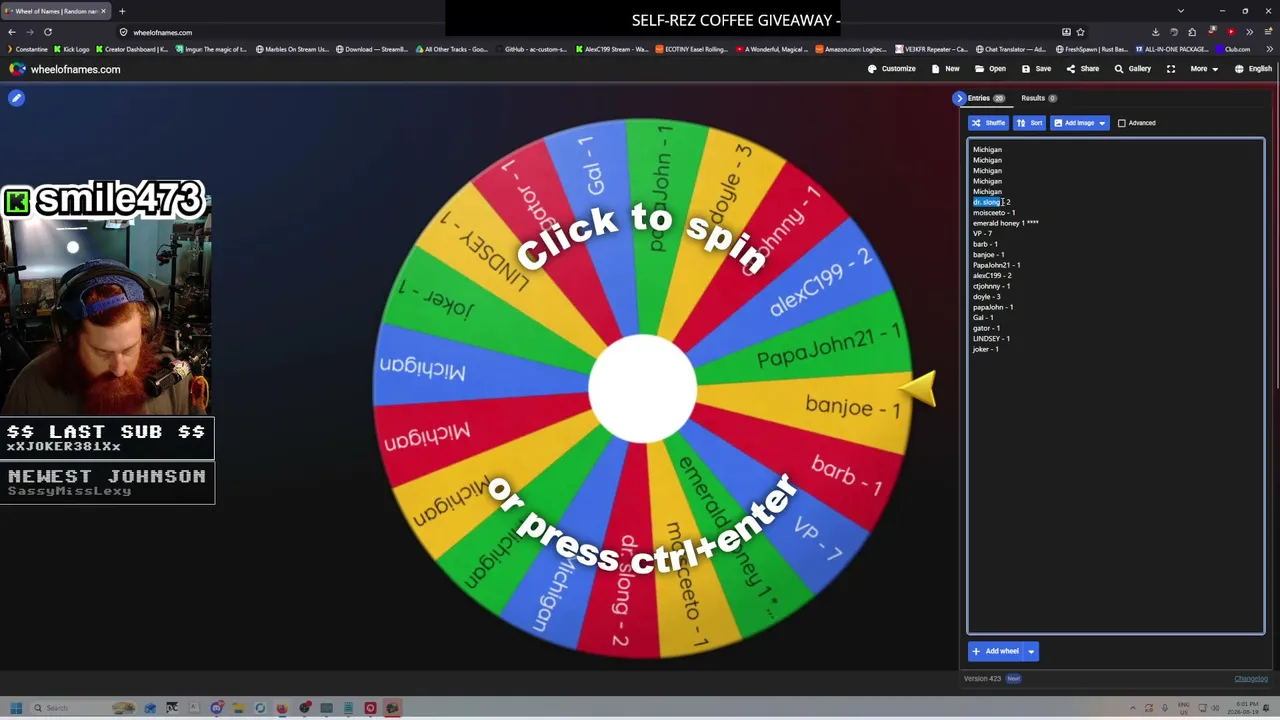The height and width of the screenshot is (720, 1280).
Task: Shuffle the wheel entries
Action: 988,123
